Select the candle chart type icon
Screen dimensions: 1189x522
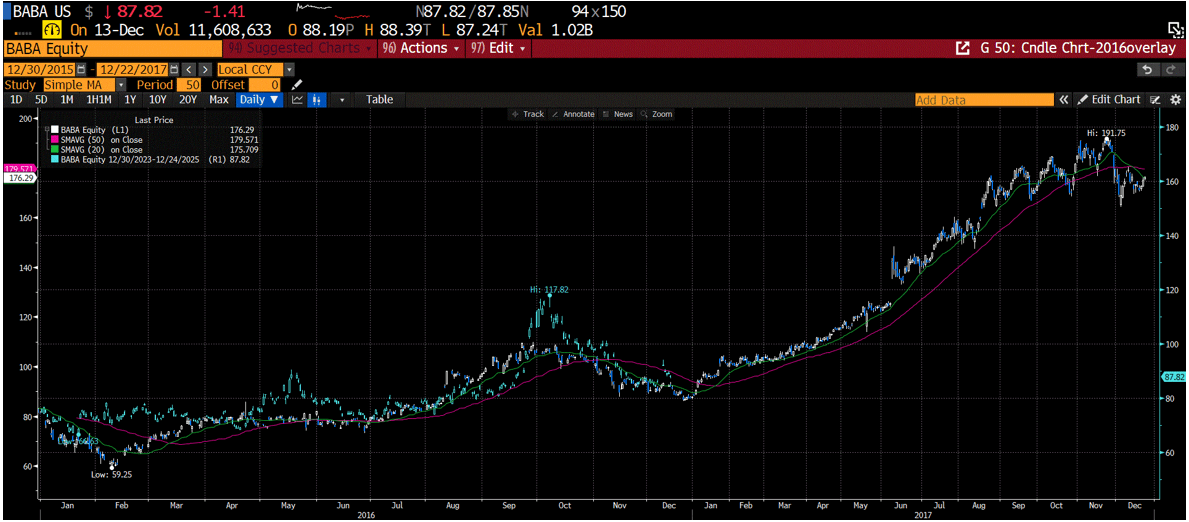pyautogui.click(x=317, y=99)
